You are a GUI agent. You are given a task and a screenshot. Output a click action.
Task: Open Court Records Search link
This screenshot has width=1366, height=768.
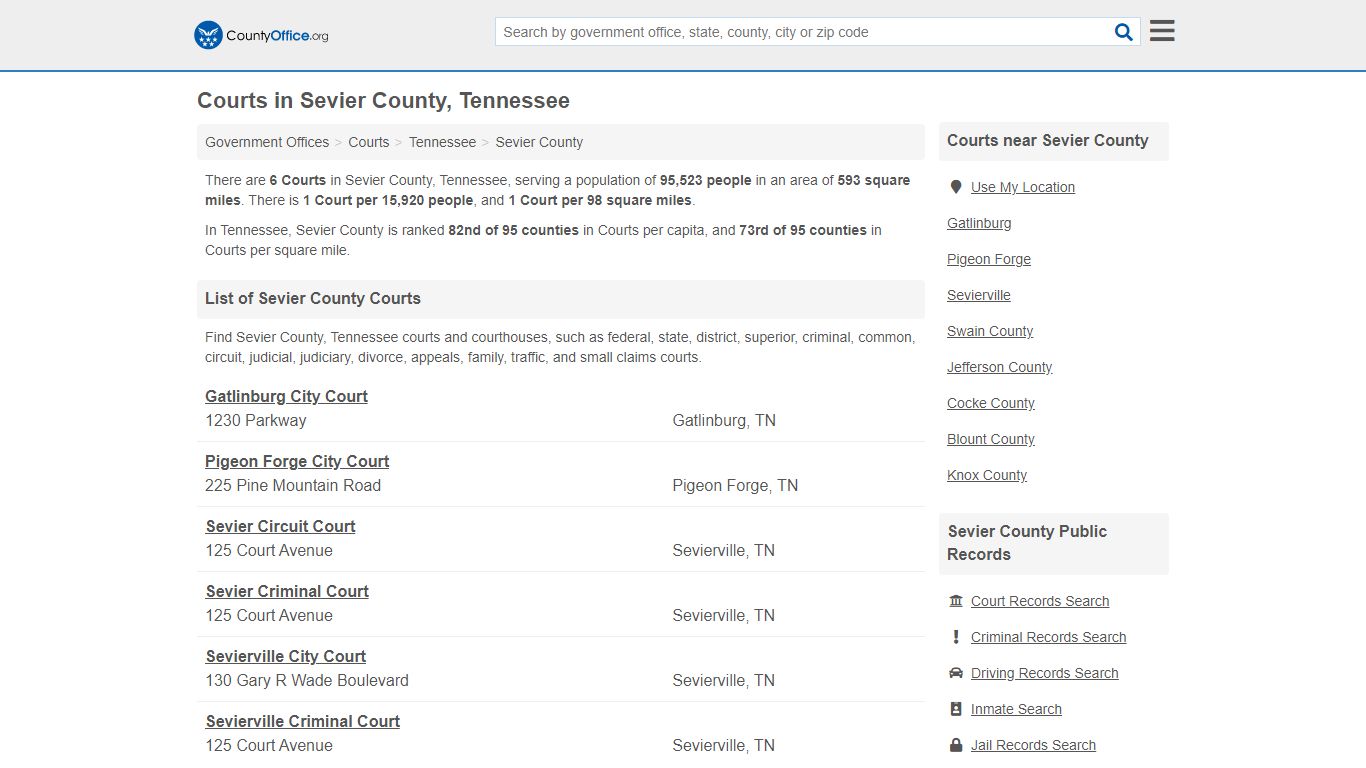coord(1040,601)
